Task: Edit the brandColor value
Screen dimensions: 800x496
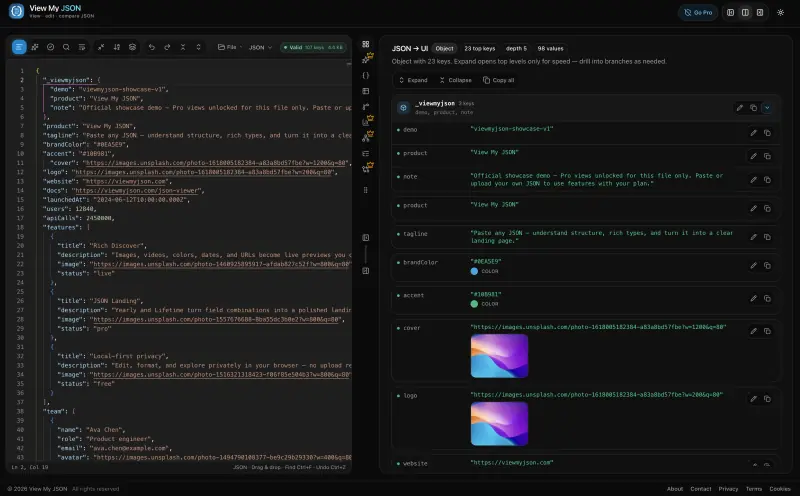Action: click(x=754, y=265)
